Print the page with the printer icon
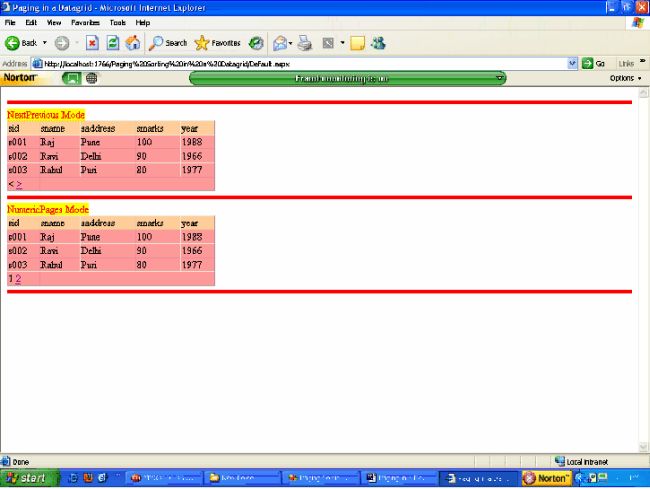This screenshot has height=489, width=650. [x=305, y=43]
